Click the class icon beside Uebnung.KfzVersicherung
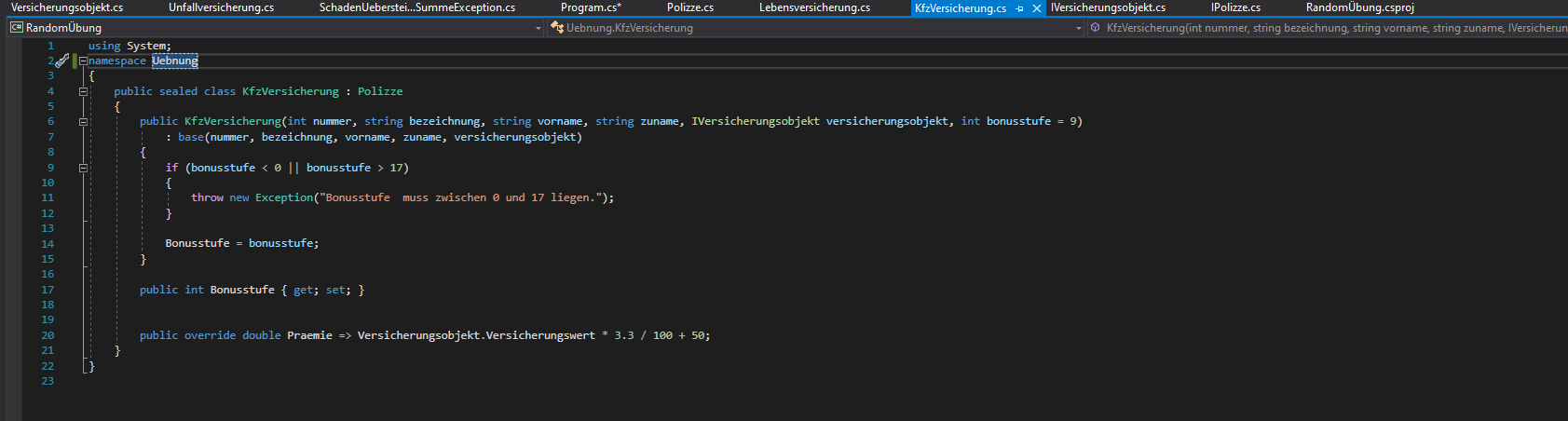The width and height of the screenshot is (1568, 421). click(x=557, y=28)
